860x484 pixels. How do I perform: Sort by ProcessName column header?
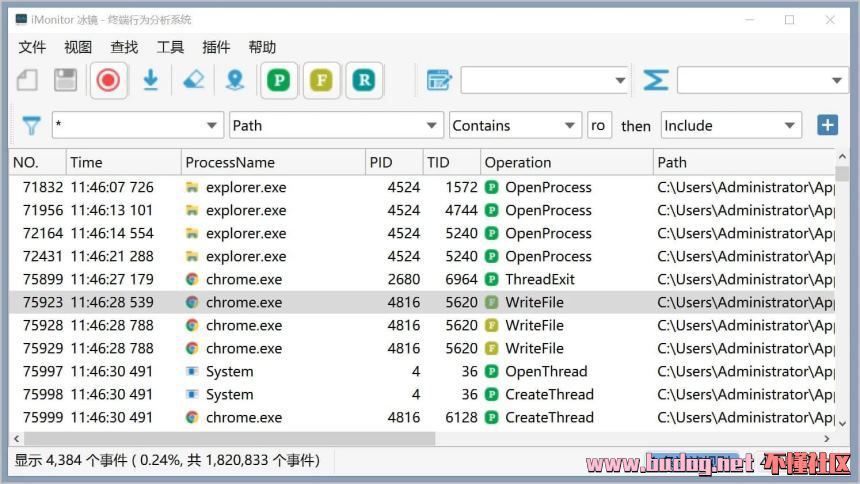[x=230, y=162]
